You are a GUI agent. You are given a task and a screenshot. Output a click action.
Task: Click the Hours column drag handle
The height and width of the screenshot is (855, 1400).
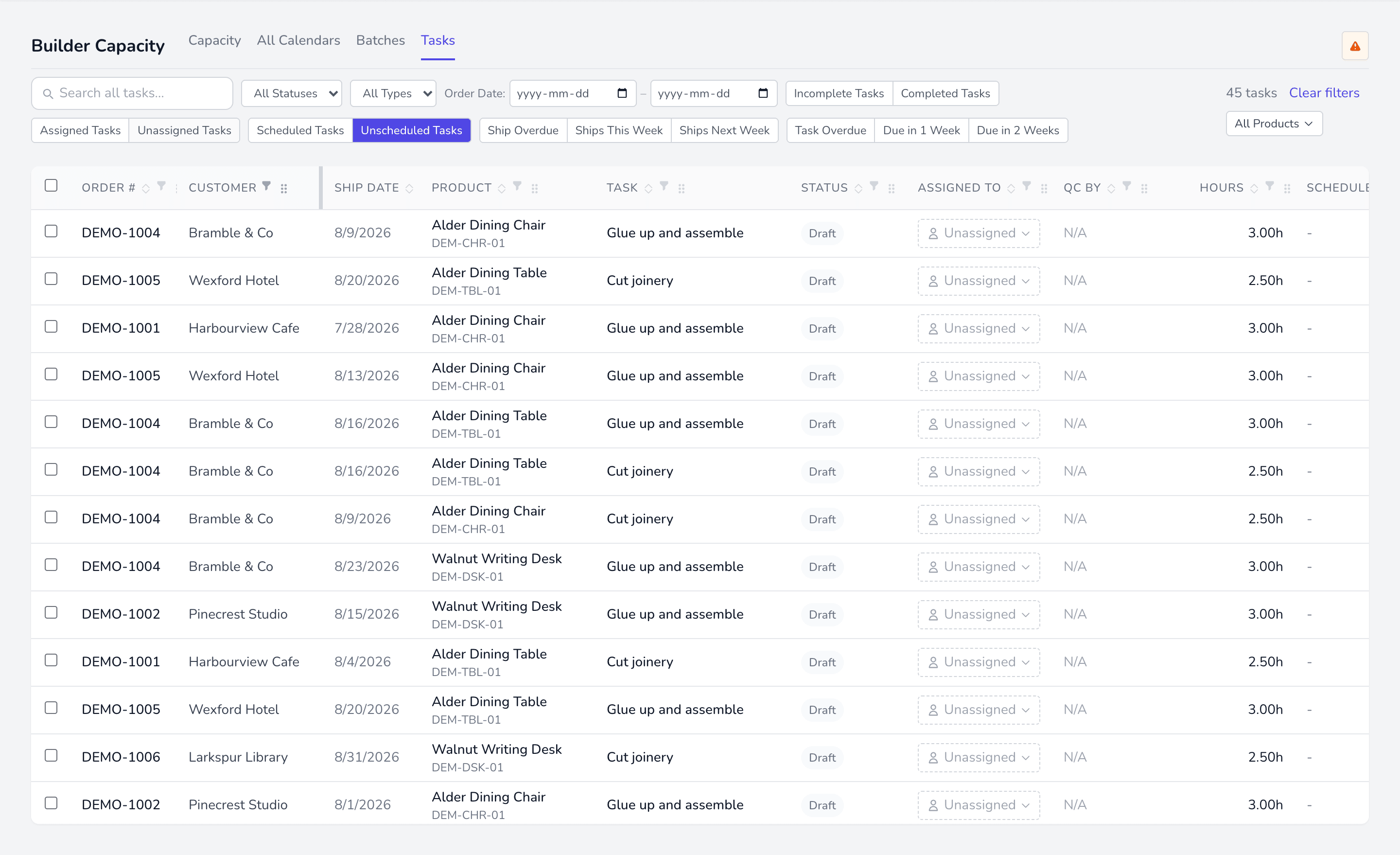click(x=1287, y=188)
